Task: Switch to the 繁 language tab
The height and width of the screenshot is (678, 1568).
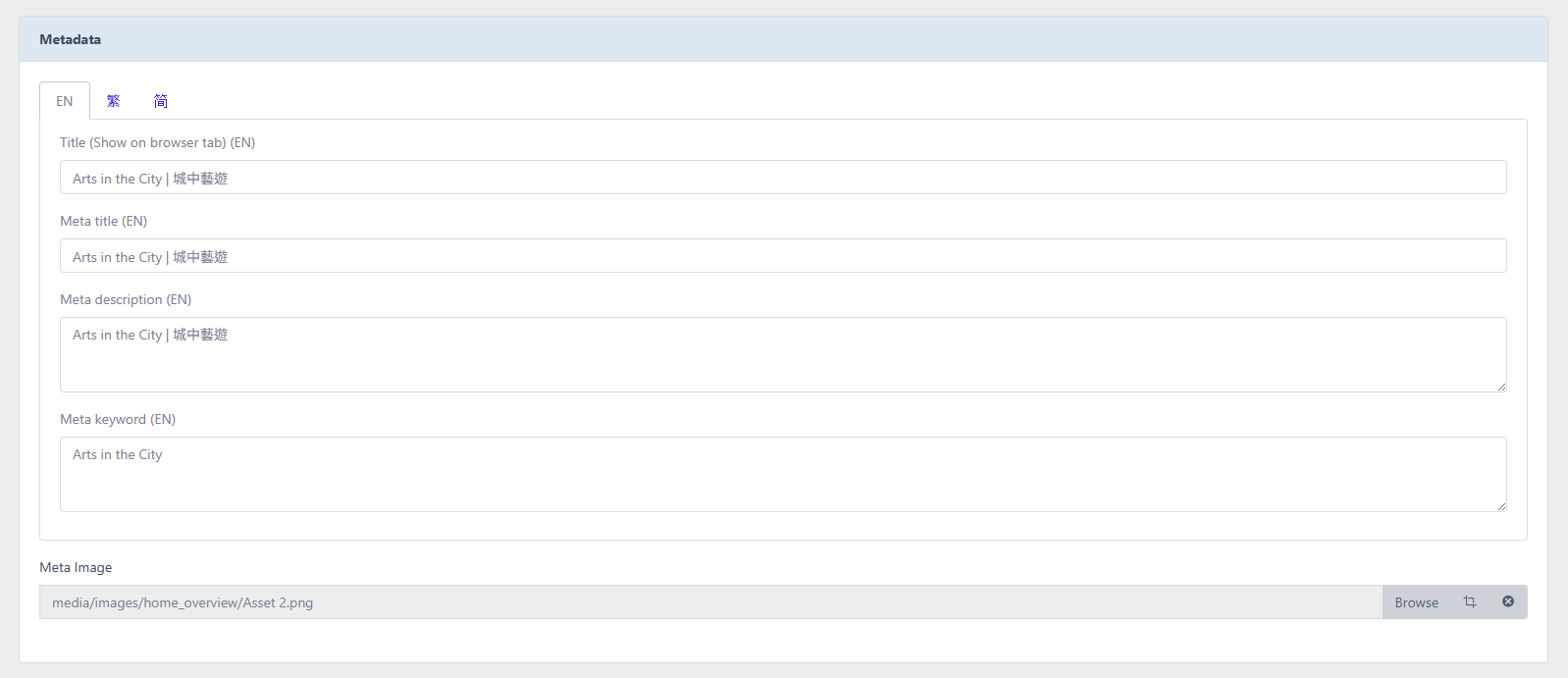Action: point(113,100)
